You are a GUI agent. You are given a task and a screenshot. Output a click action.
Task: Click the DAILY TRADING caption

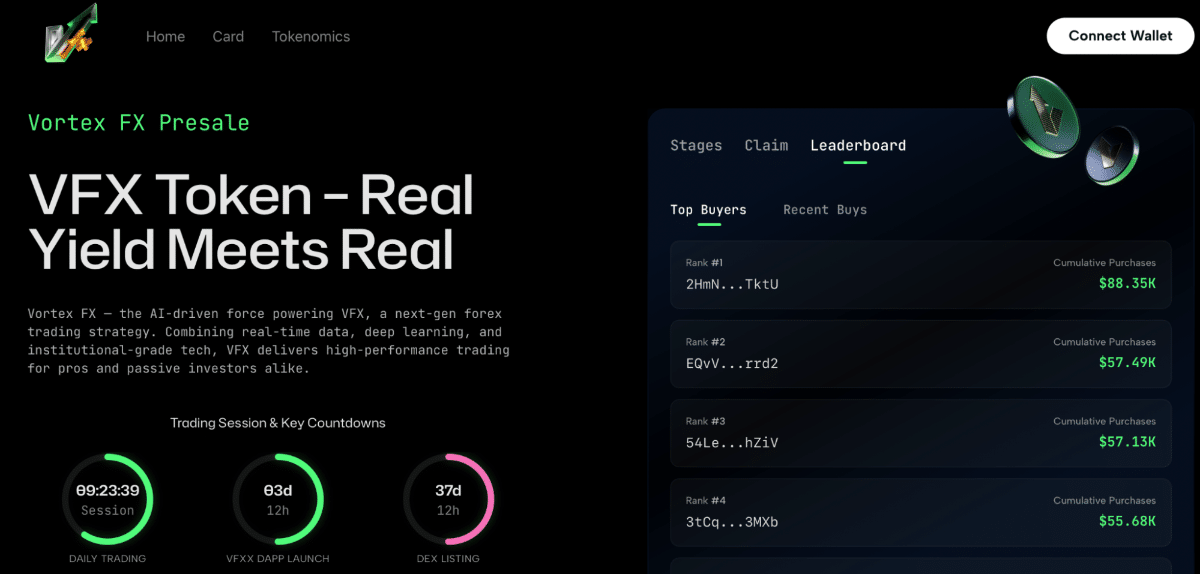pos(108,558)
